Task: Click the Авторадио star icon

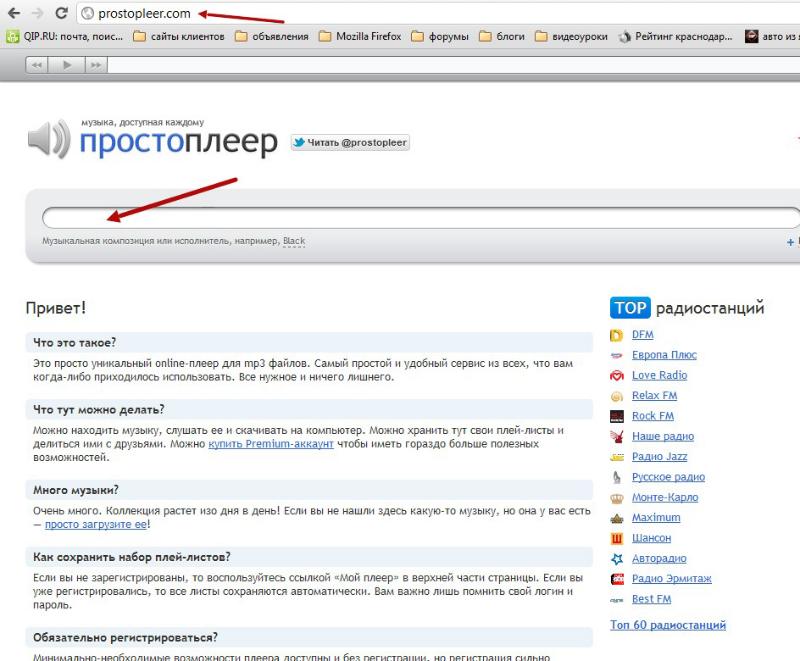Action: 617,559
